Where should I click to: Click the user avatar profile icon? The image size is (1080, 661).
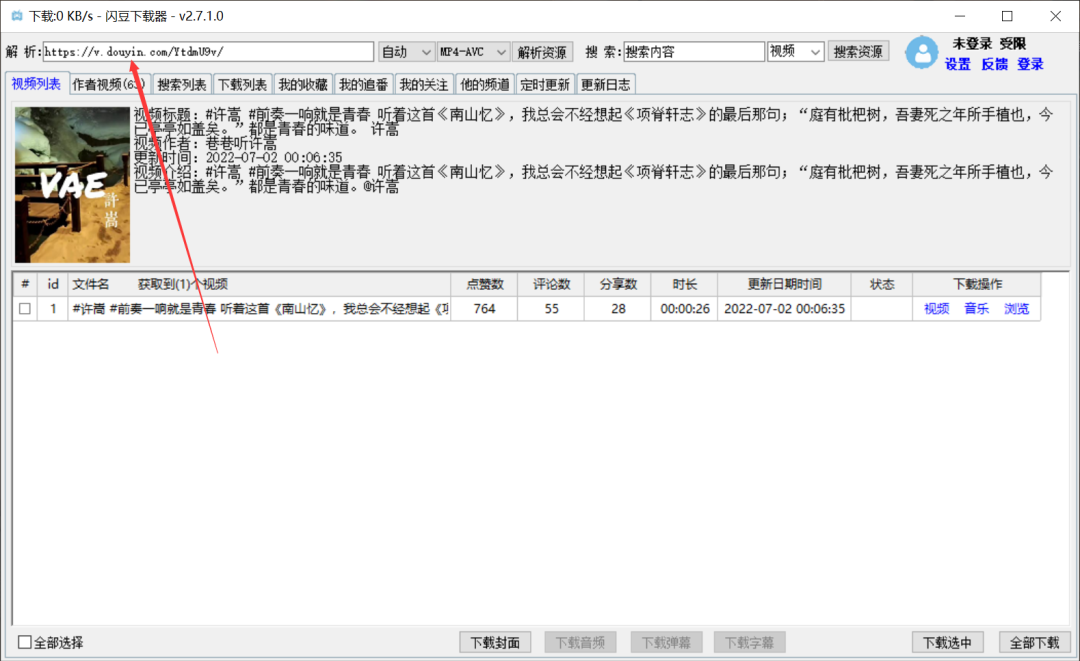(921, 53)
